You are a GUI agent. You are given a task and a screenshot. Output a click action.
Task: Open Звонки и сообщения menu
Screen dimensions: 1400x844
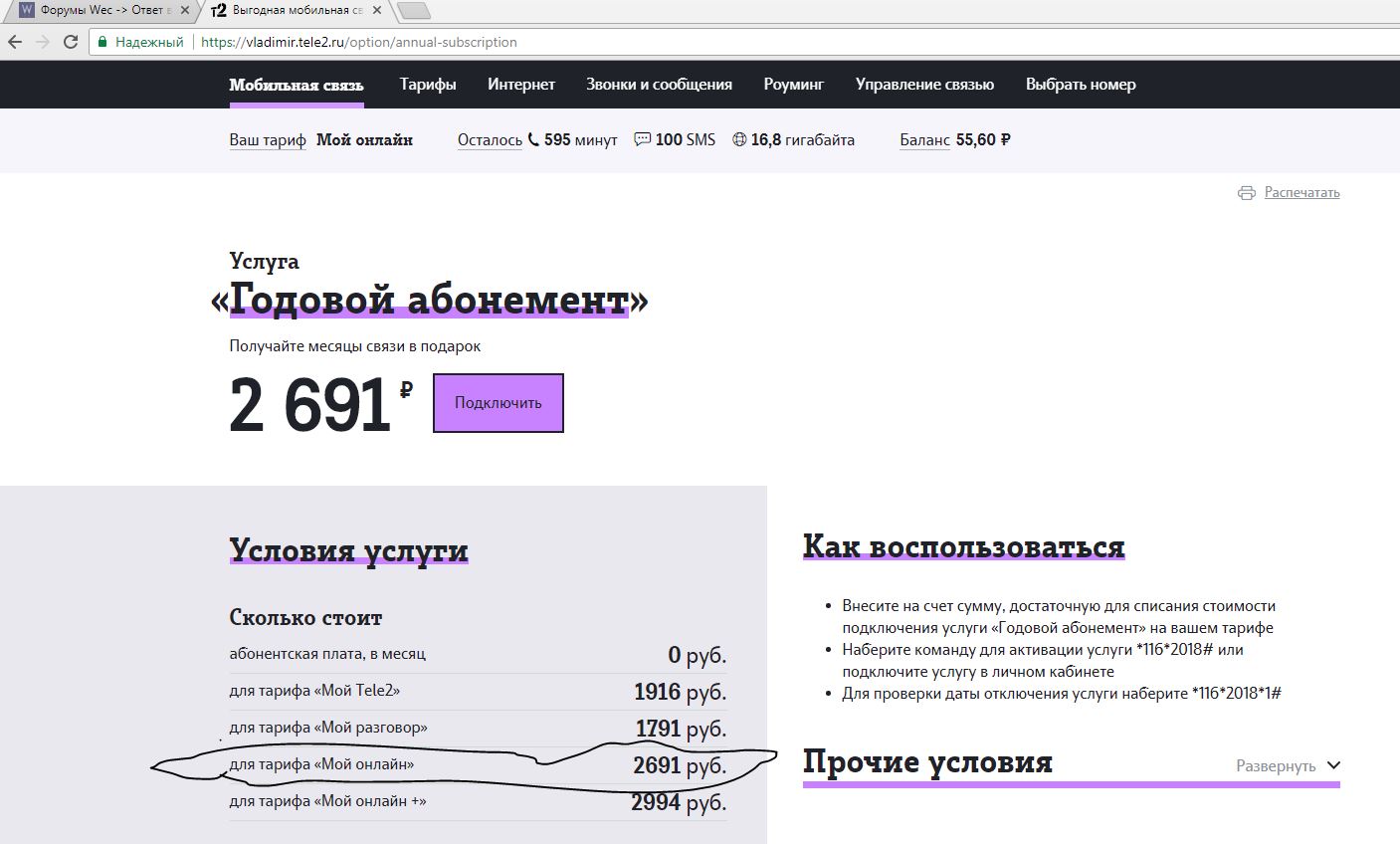click(x=659, y=85)
